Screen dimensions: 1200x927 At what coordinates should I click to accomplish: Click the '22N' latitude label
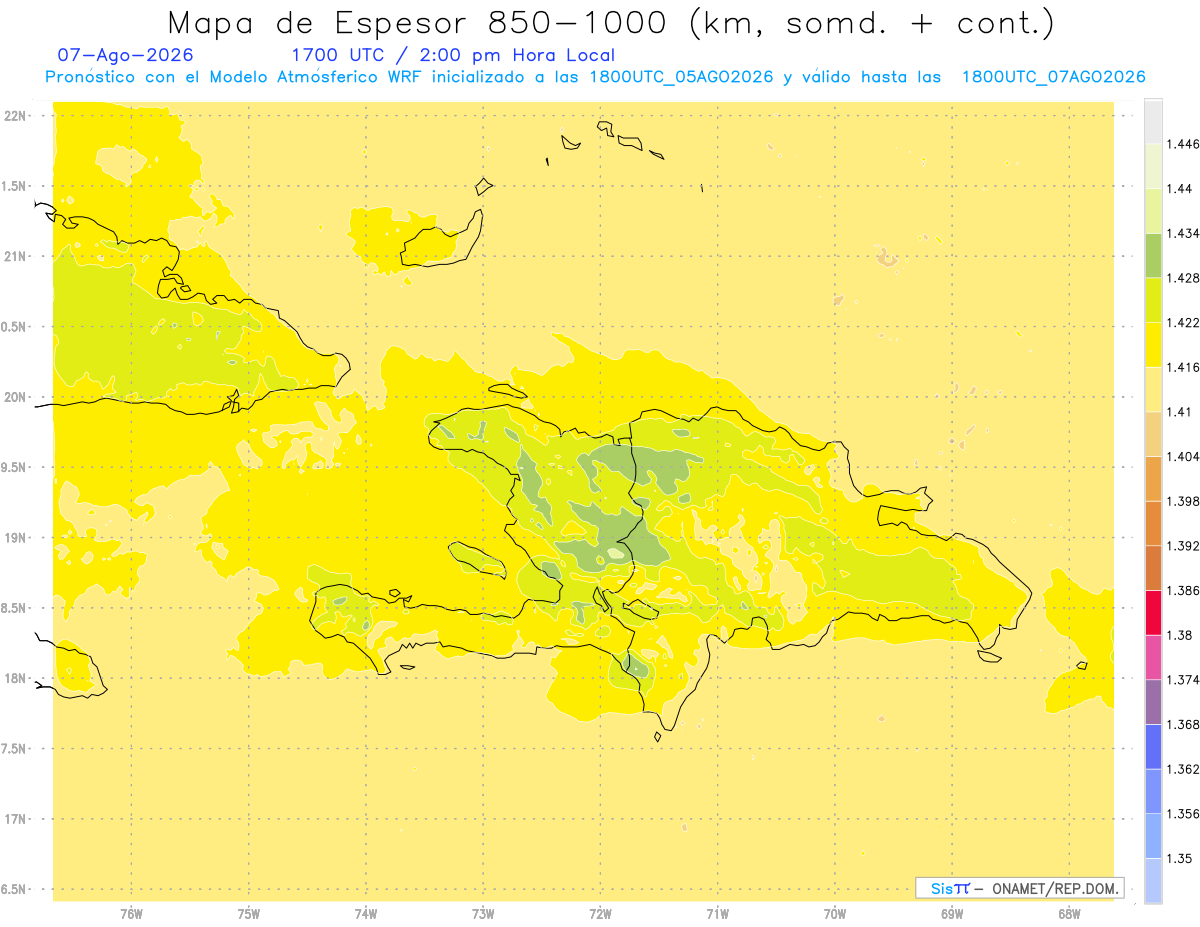tap(17, 116)
